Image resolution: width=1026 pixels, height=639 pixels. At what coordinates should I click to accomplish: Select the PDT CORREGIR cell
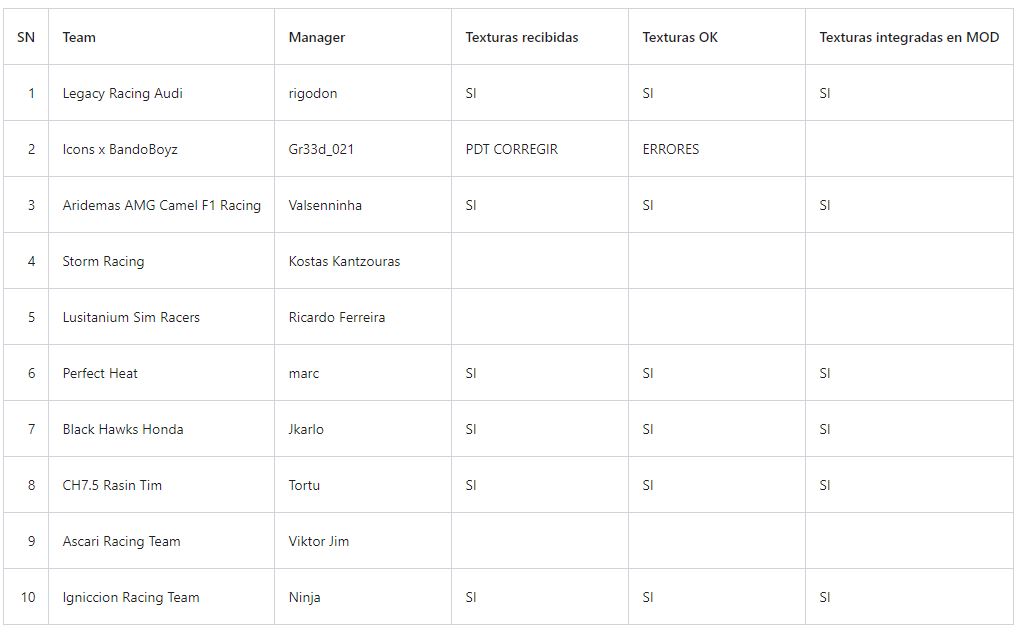512,149
